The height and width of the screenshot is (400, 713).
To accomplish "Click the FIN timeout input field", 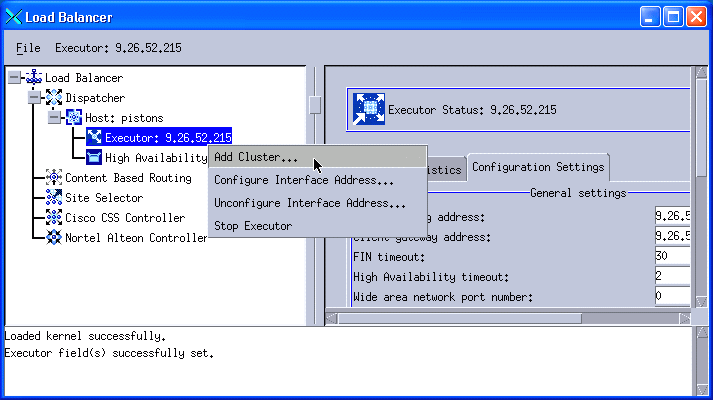I will pyautogui.click(x=670, y=255).
